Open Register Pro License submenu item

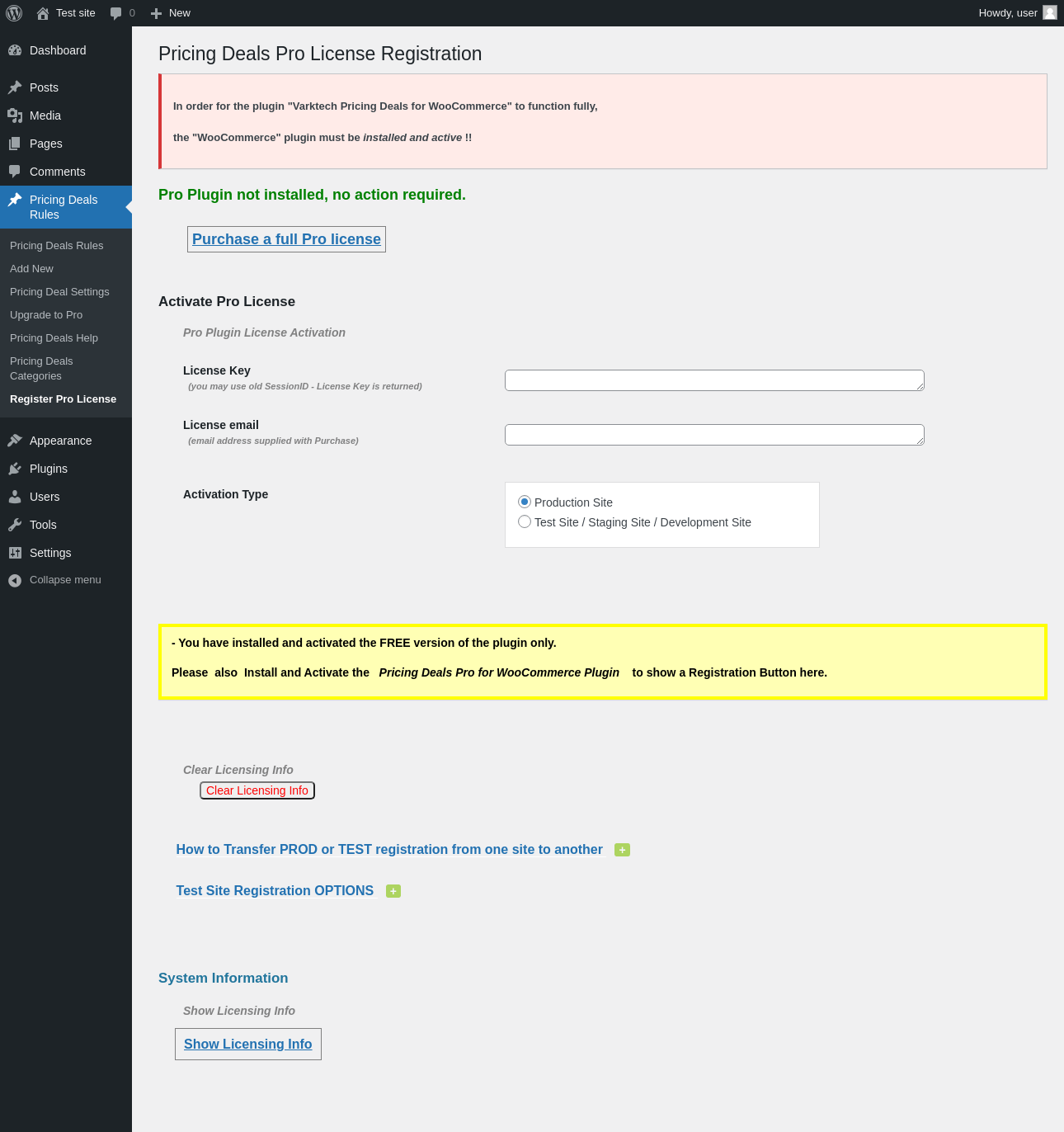tap(63, 399)
